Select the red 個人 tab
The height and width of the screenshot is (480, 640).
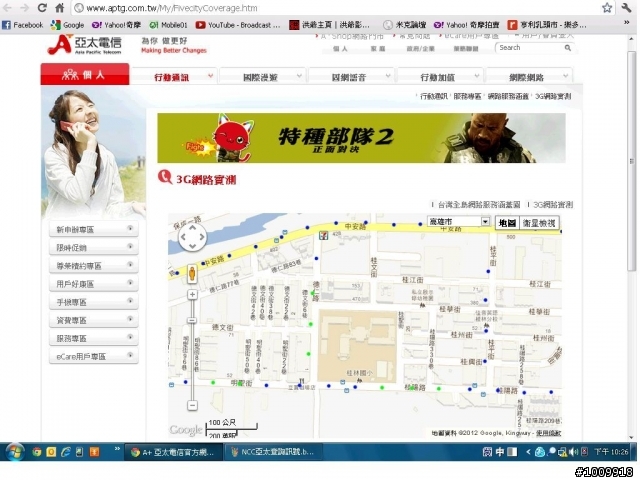(85, 75)
